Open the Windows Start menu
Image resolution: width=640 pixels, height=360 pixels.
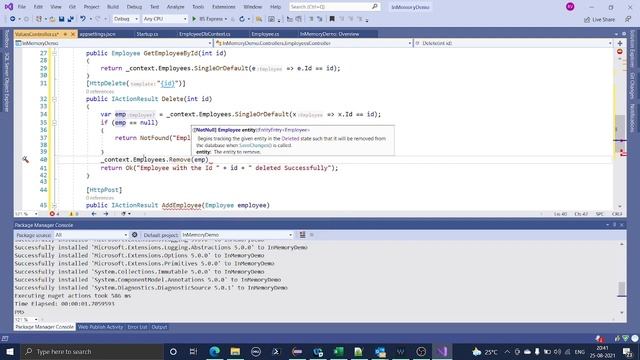[x=10, y=351]
